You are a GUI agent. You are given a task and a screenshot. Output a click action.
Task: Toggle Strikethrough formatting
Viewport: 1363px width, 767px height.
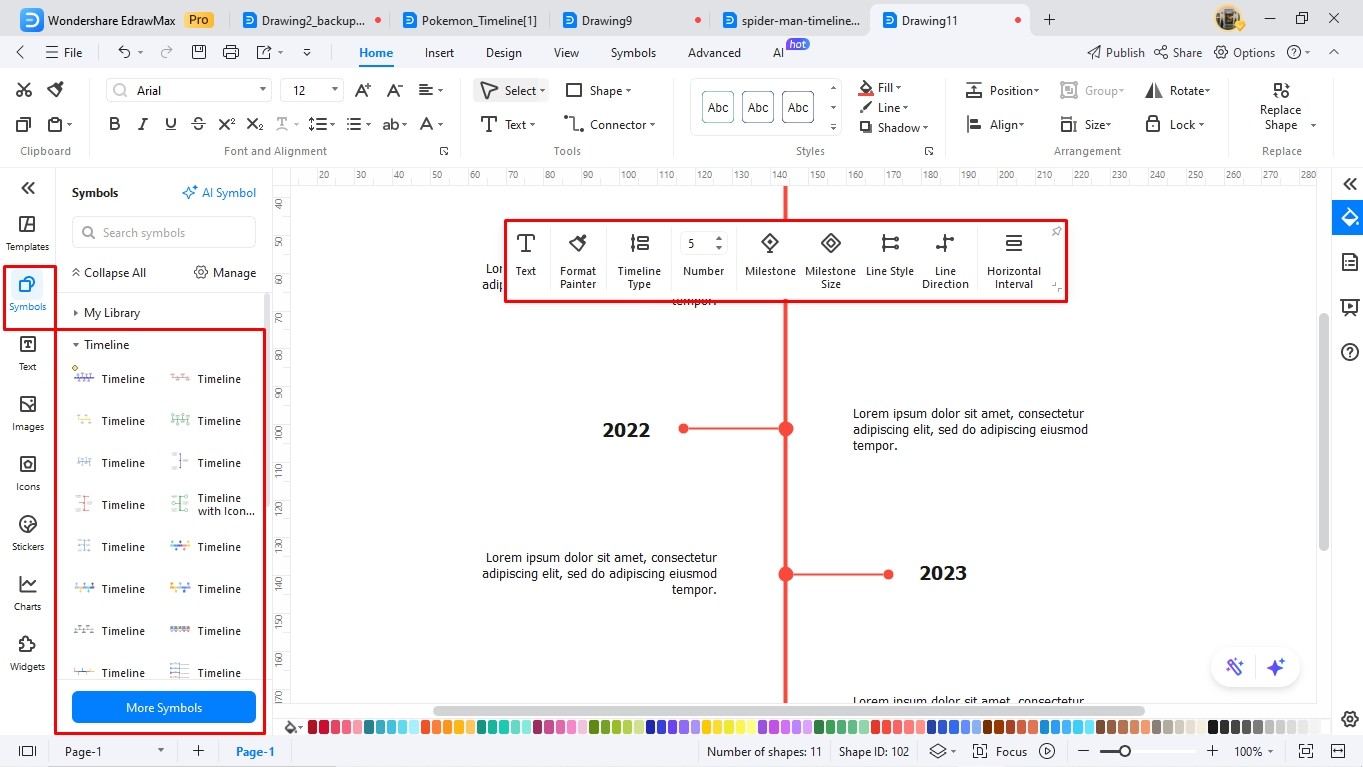pyautogui.click(x=199, y=124)
